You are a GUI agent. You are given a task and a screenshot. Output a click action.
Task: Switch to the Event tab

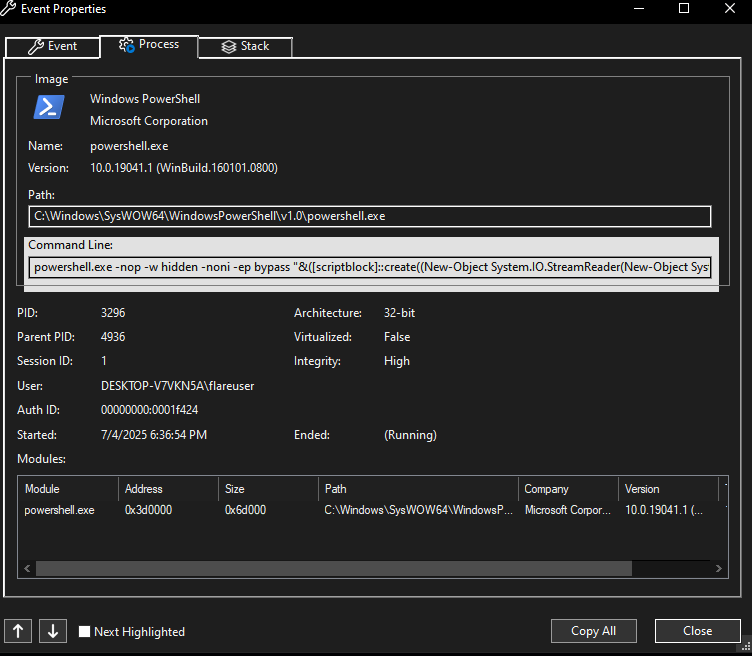click(x=52, y=47)
